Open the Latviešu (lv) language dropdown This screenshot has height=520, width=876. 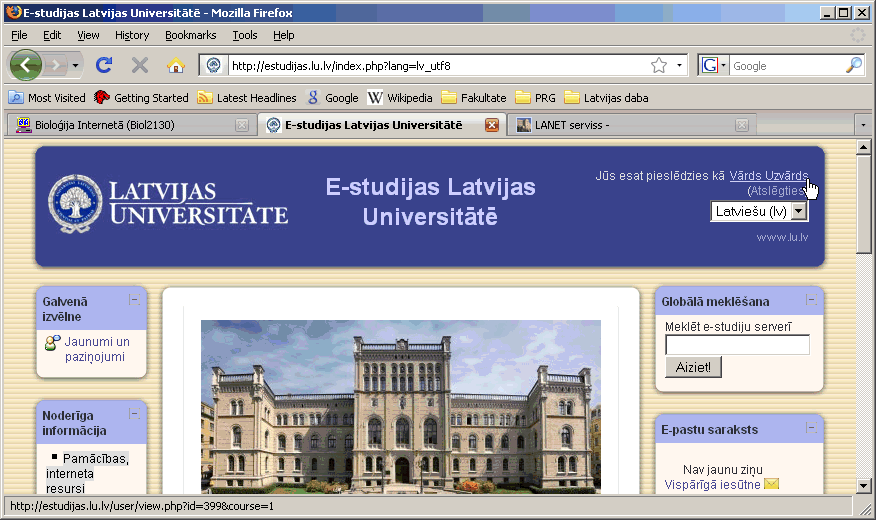coord(759,211)
